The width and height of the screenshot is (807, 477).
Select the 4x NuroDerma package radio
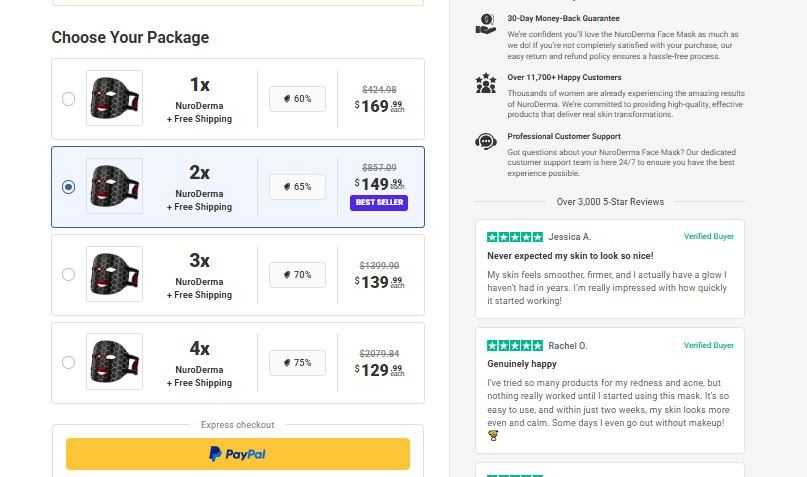[x=68, y=363]
